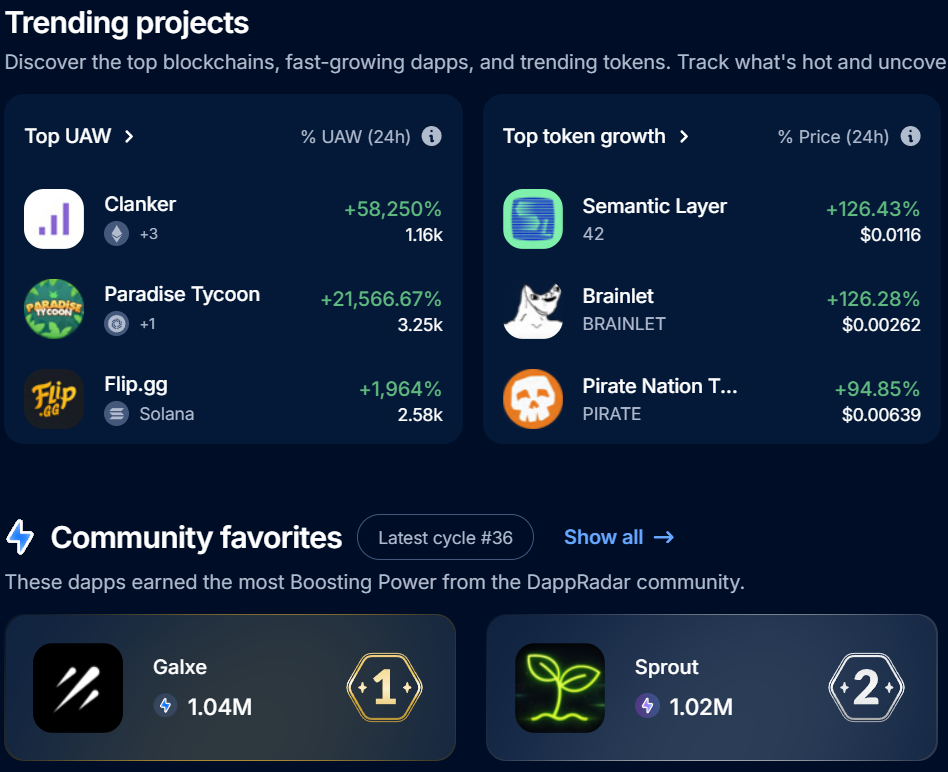948x772 pixels.
Task: Expand Top UAW chevron arrow
Action: pos(129,137)
